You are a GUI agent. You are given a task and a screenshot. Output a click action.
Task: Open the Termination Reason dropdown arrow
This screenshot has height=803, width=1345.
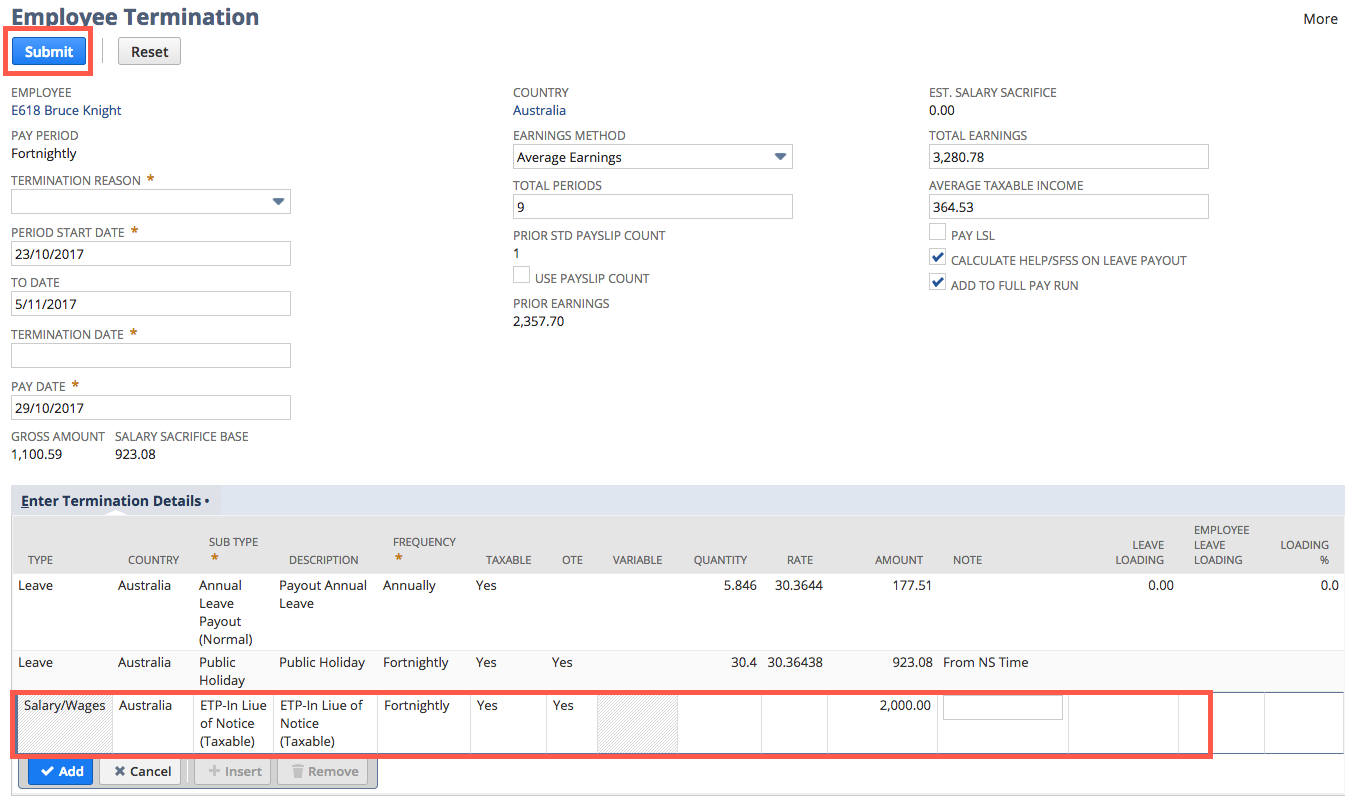[x=278, y=201]
